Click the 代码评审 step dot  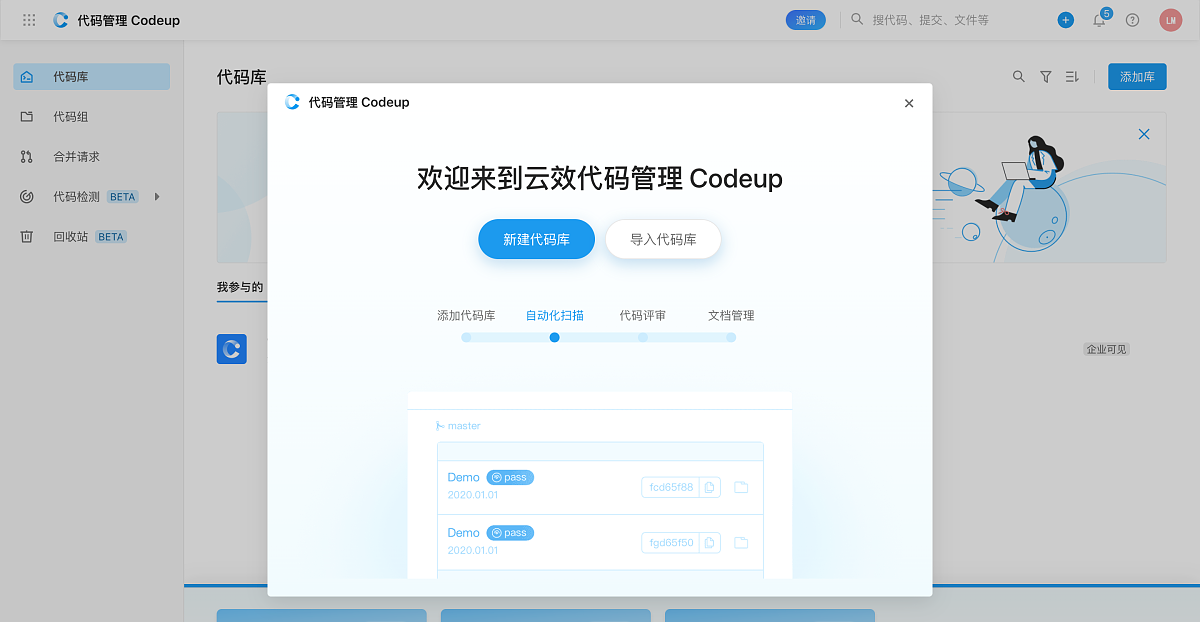(643, 337)
